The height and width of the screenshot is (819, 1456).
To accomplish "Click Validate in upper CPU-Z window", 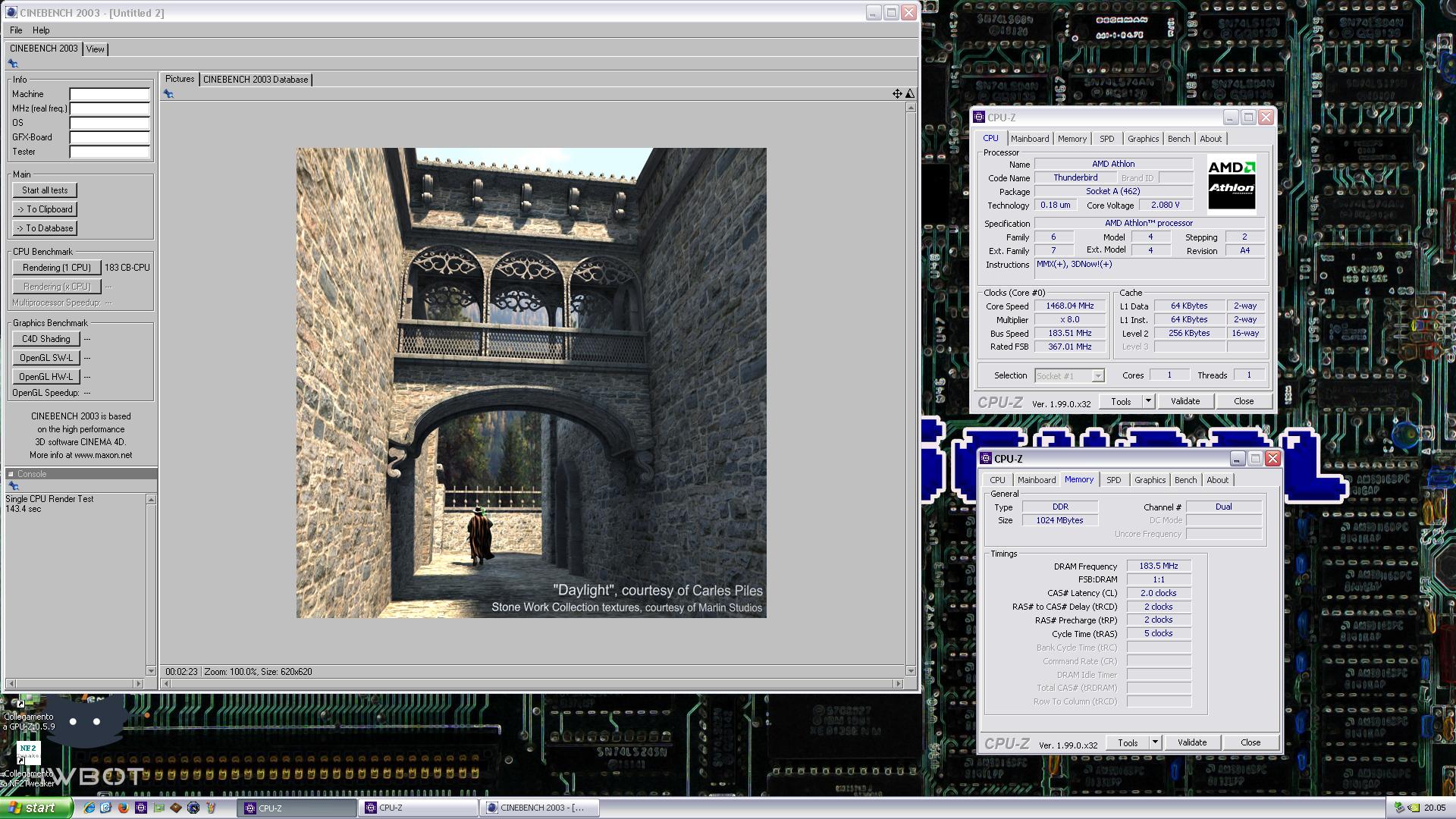I will click(x=1185, y=401).
